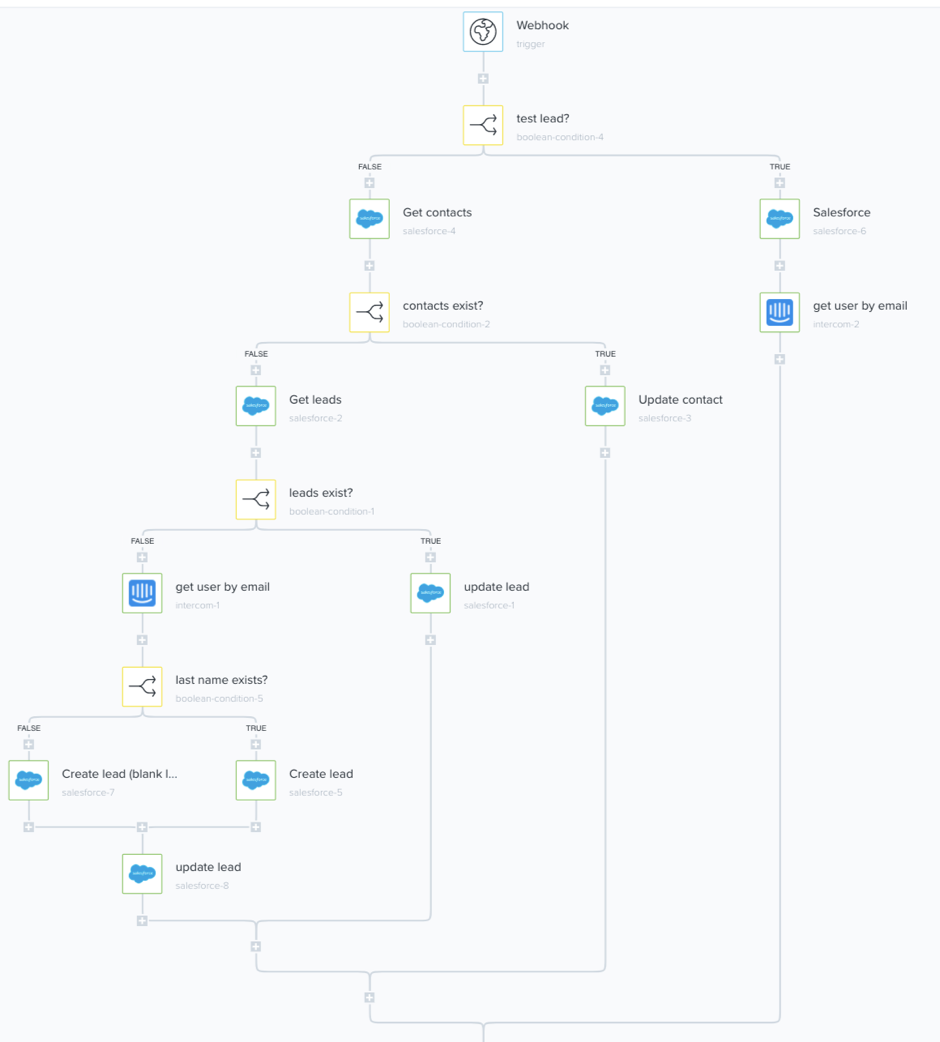Add step under FALSE branch of last name exists?
The image size is (940, 1042).
(x=29, y=744)
